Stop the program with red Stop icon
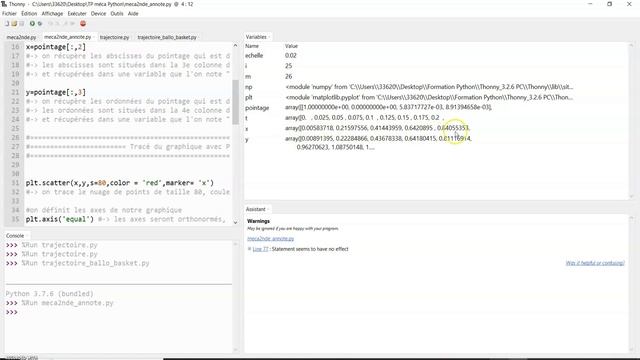The width and height of the screenshot is (640, 360). point(83,24)
